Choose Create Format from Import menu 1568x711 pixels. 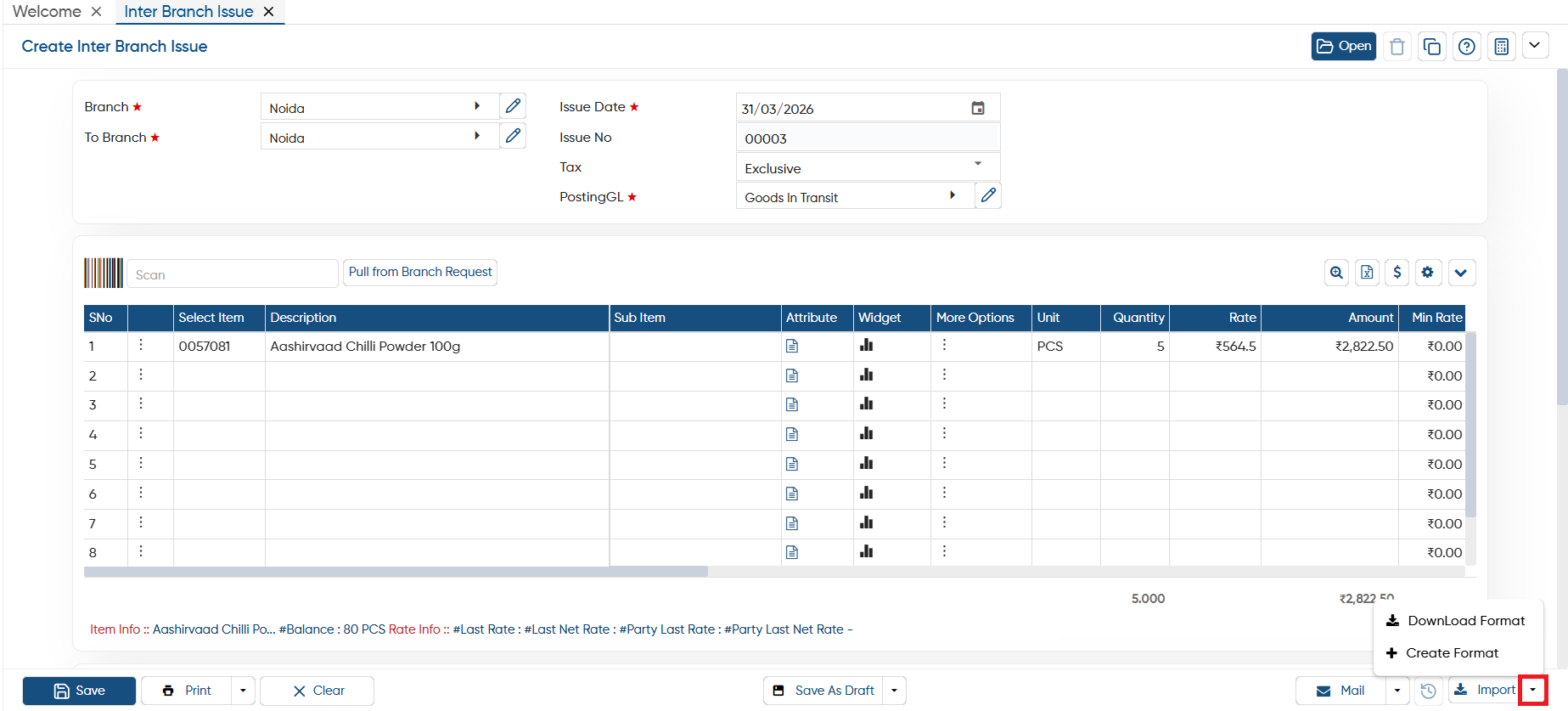[x=1443, y=653]
